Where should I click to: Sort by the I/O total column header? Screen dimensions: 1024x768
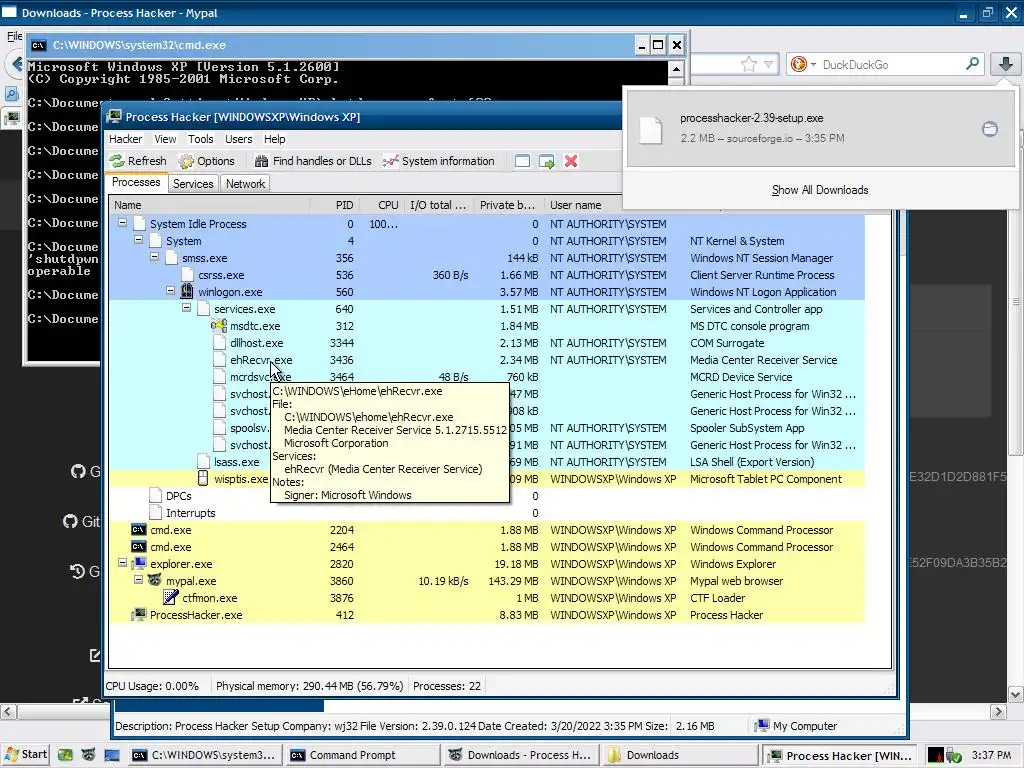(x=438, y=205)
